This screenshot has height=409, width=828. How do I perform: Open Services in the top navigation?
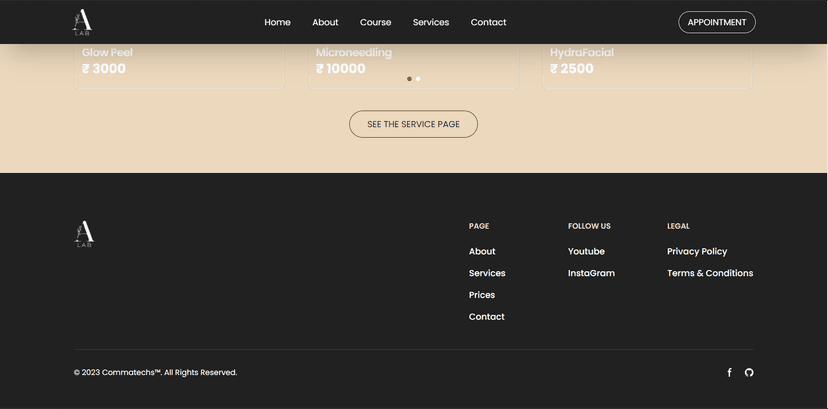431,22
